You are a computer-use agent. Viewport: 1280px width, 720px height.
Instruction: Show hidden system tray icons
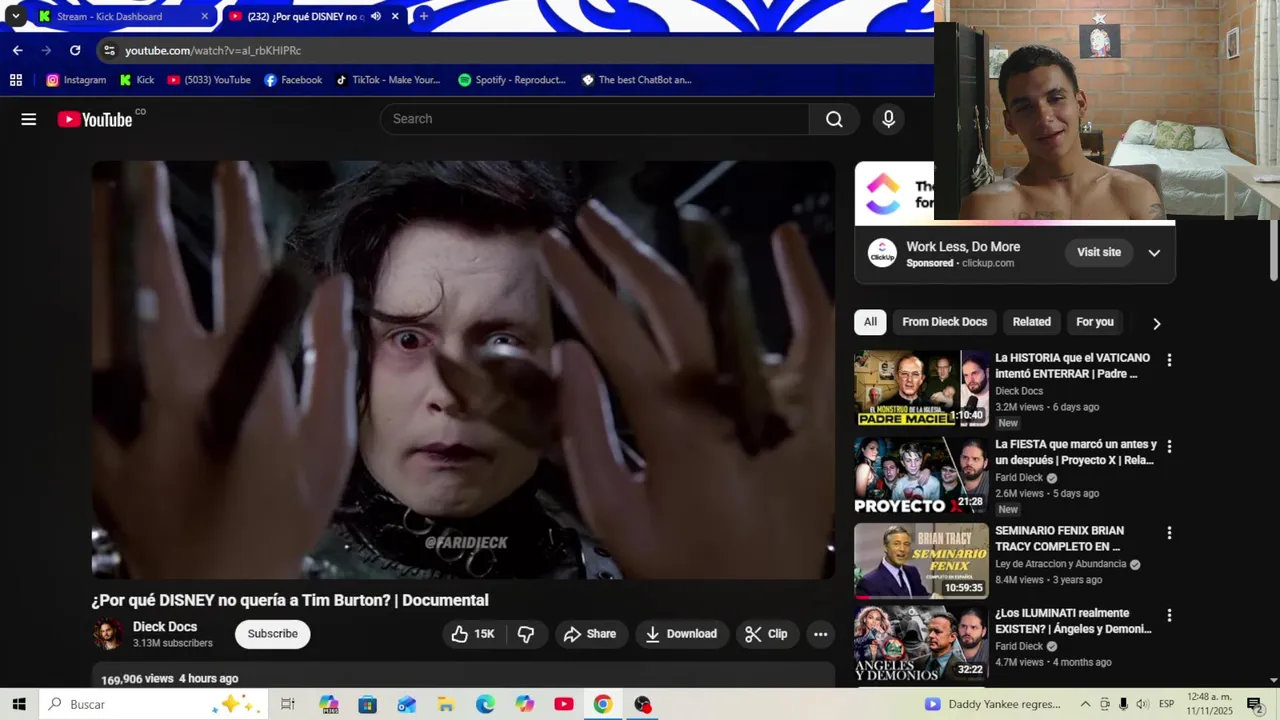(1085, 704)
